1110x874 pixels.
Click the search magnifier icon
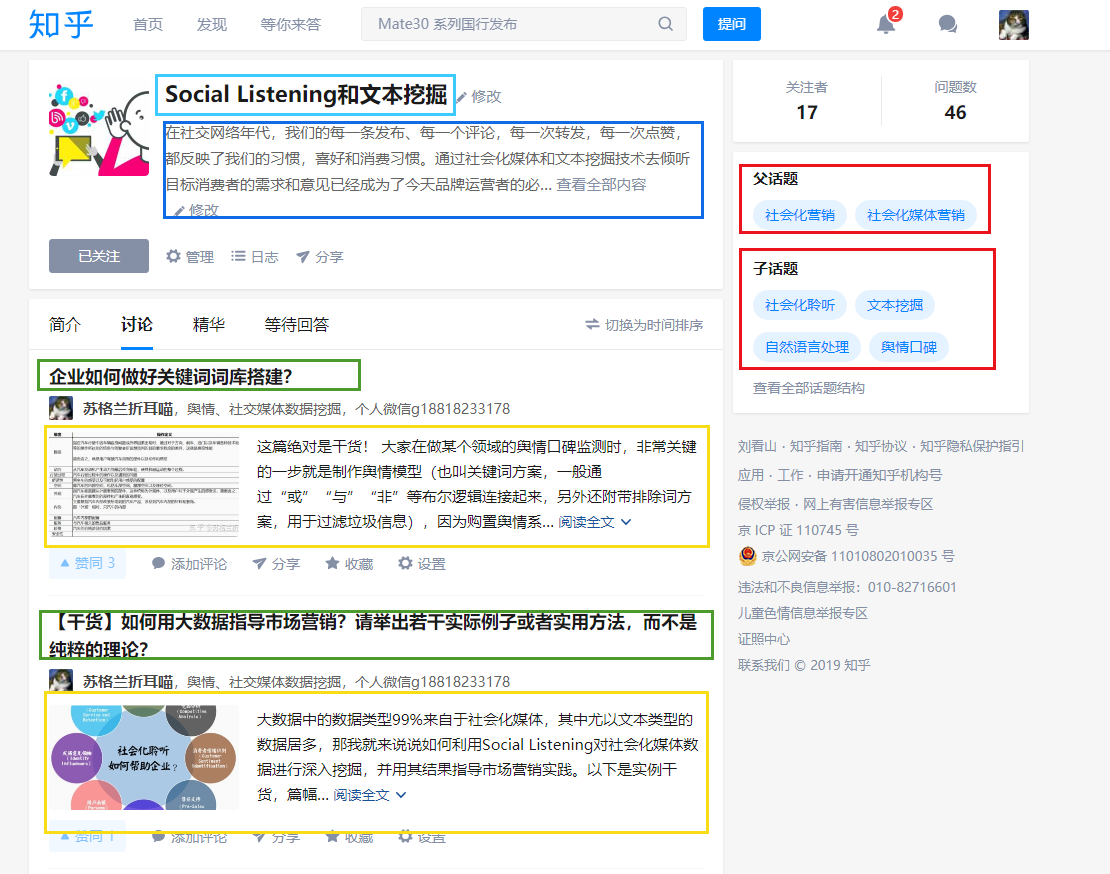coord(665,24)
